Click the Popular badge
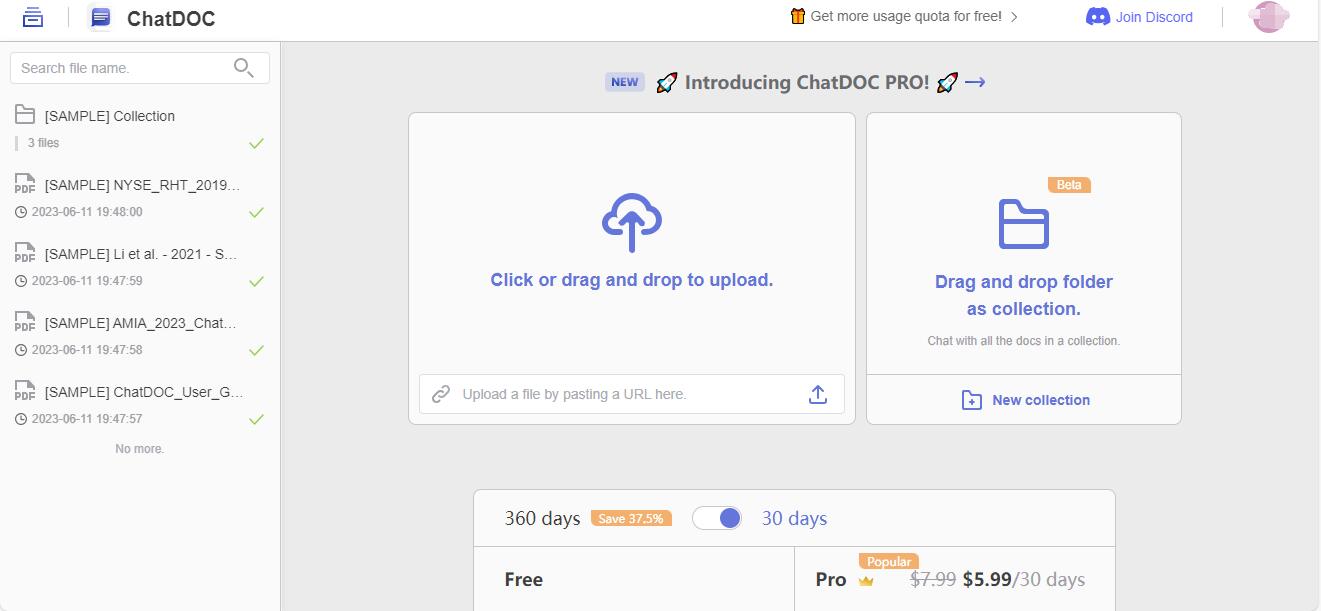 888,562
